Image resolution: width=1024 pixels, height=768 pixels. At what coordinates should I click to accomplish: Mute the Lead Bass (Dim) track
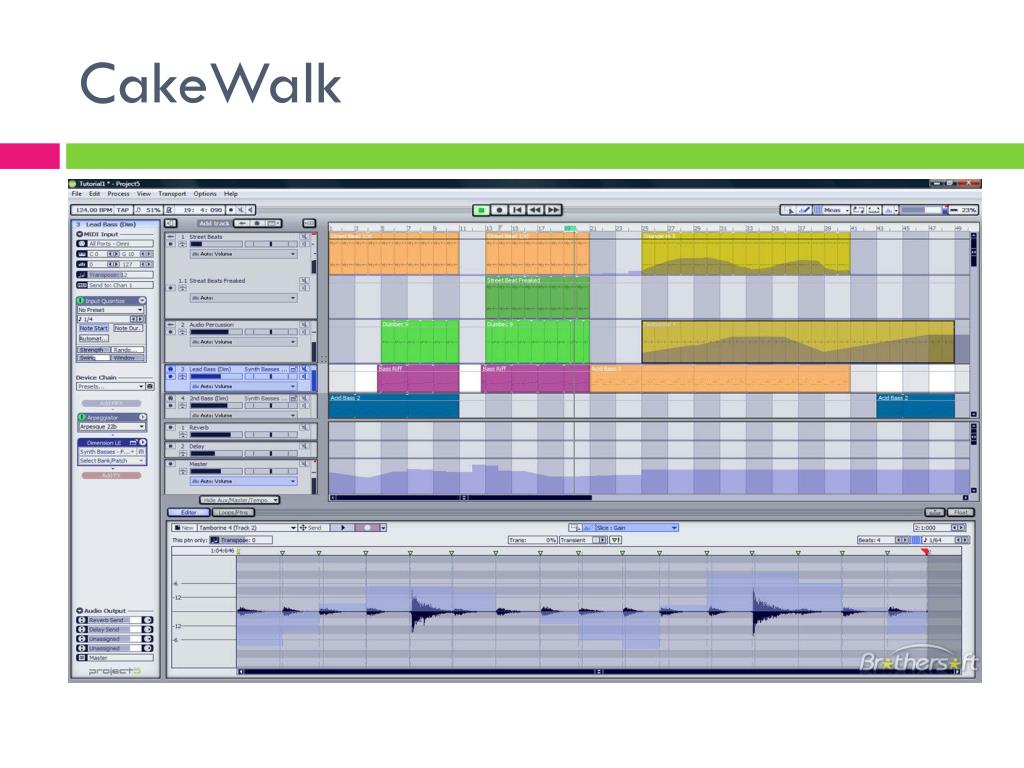click(304, 369)
